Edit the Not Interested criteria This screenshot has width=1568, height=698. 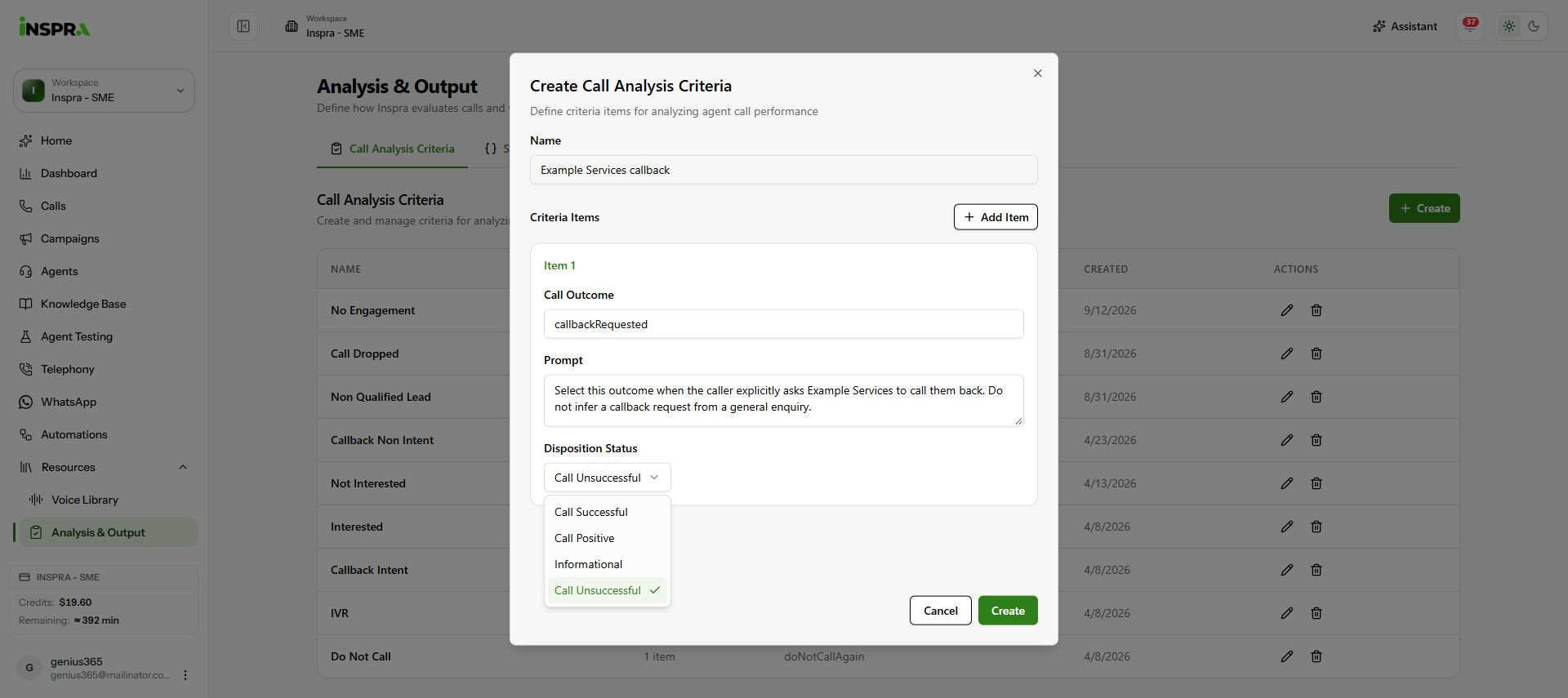pos(1287,483)
